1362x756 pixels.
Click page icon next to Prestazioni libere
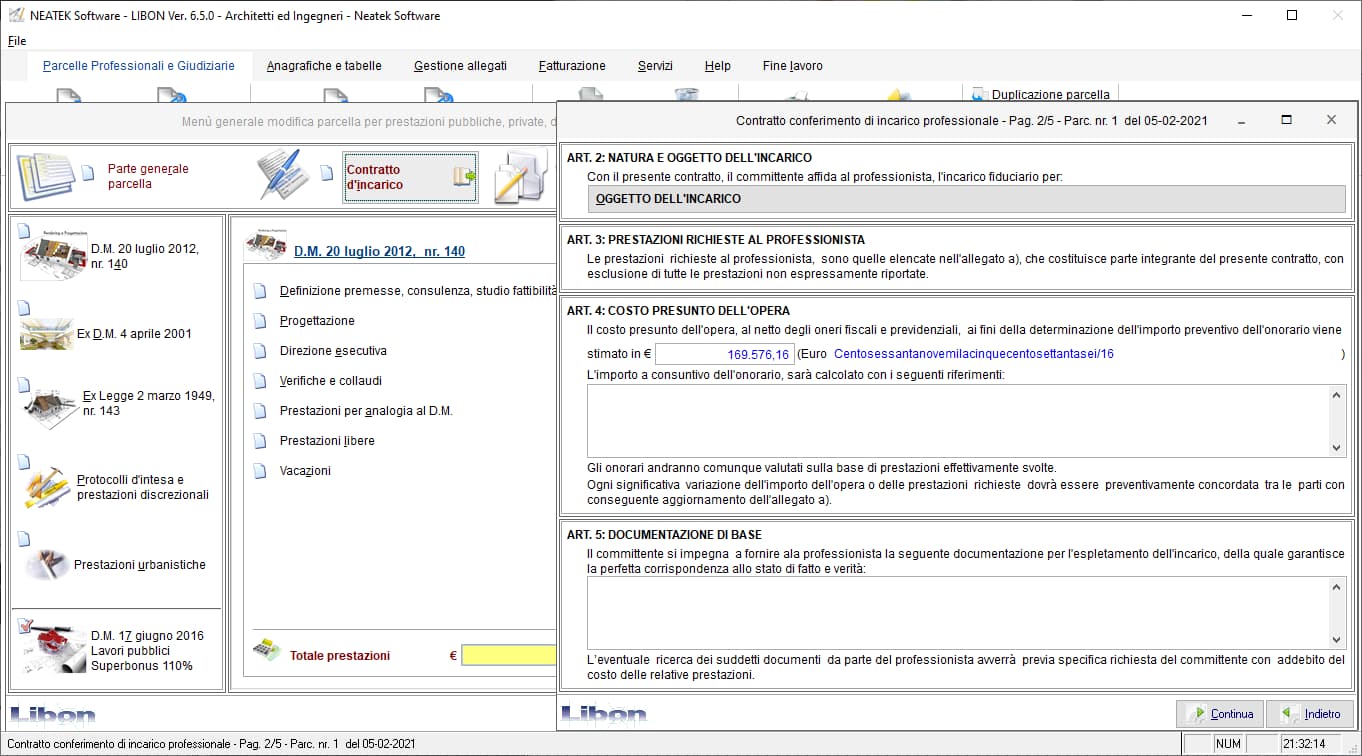(260, 441)
